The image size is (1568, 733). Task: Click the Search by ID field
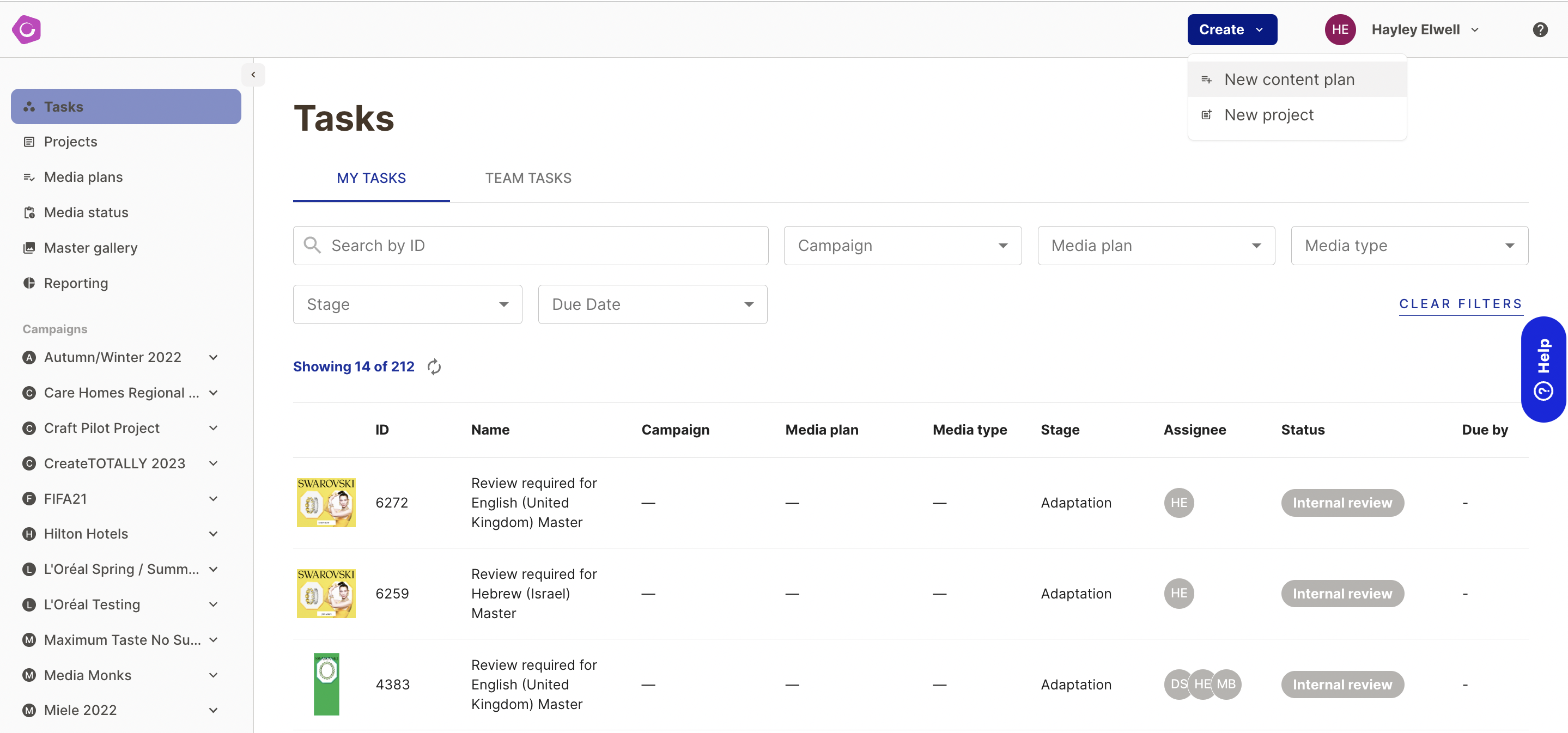click(x=530, y=246)
